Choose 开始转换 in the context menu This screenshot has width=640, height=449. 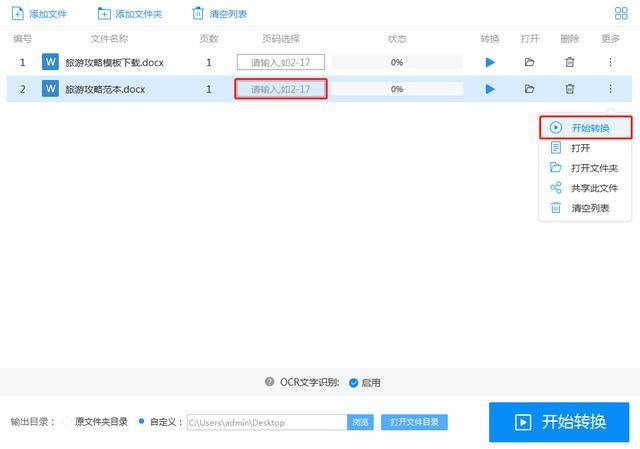[x=588, y=128]
